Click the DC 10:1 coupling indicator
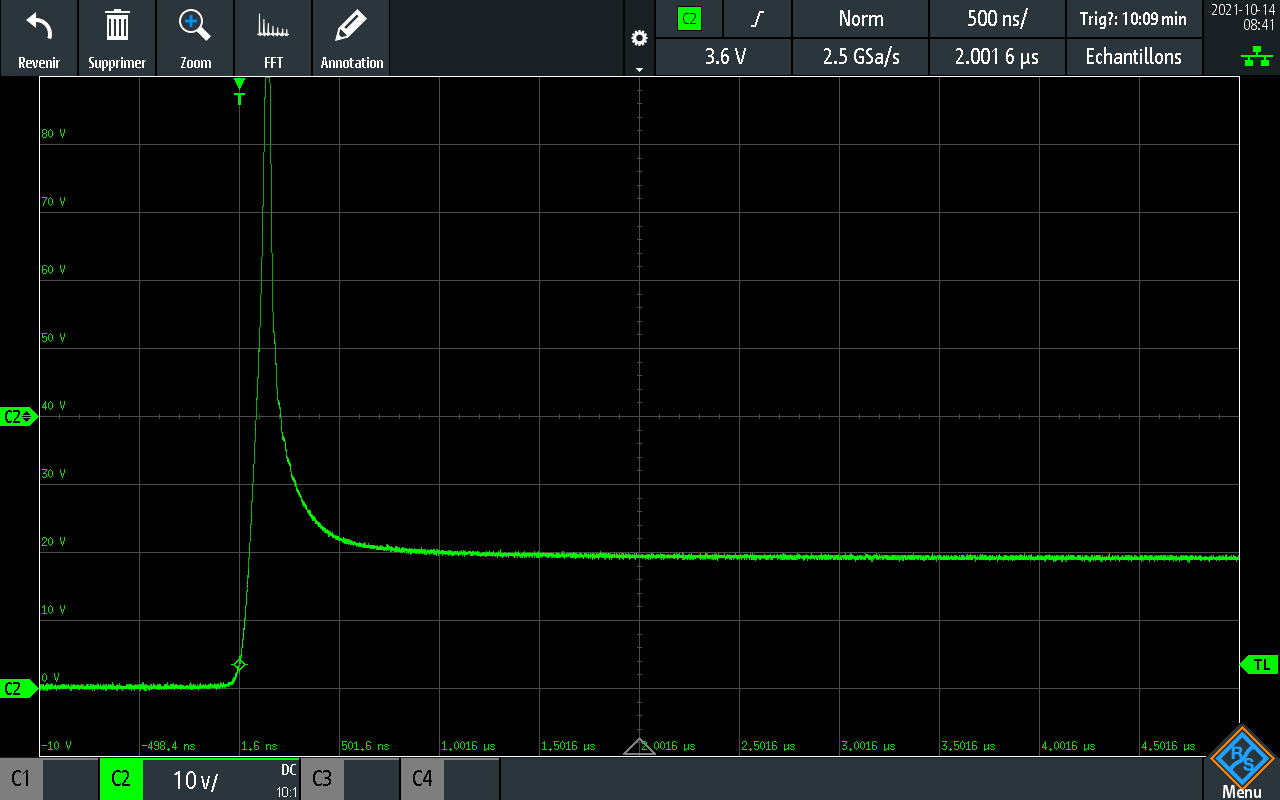 [x=287, y=779]
